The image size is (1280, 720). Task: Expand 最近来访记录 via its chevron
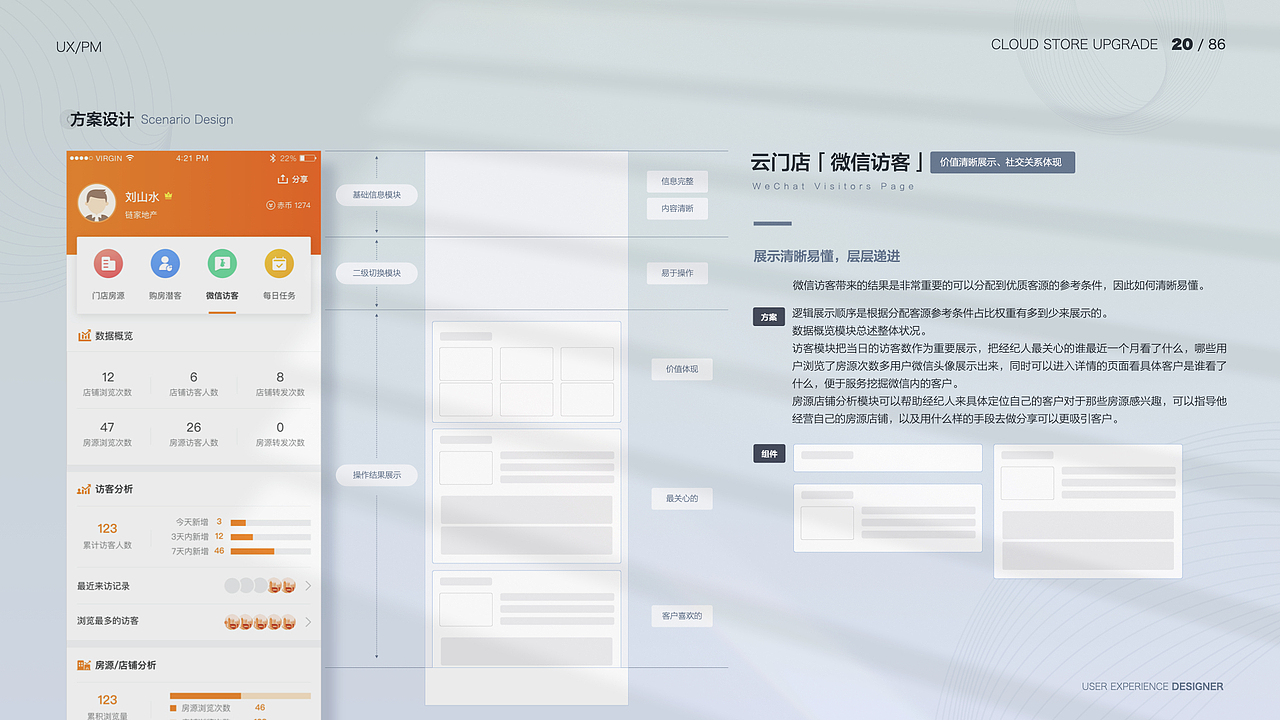coord(308,584)
